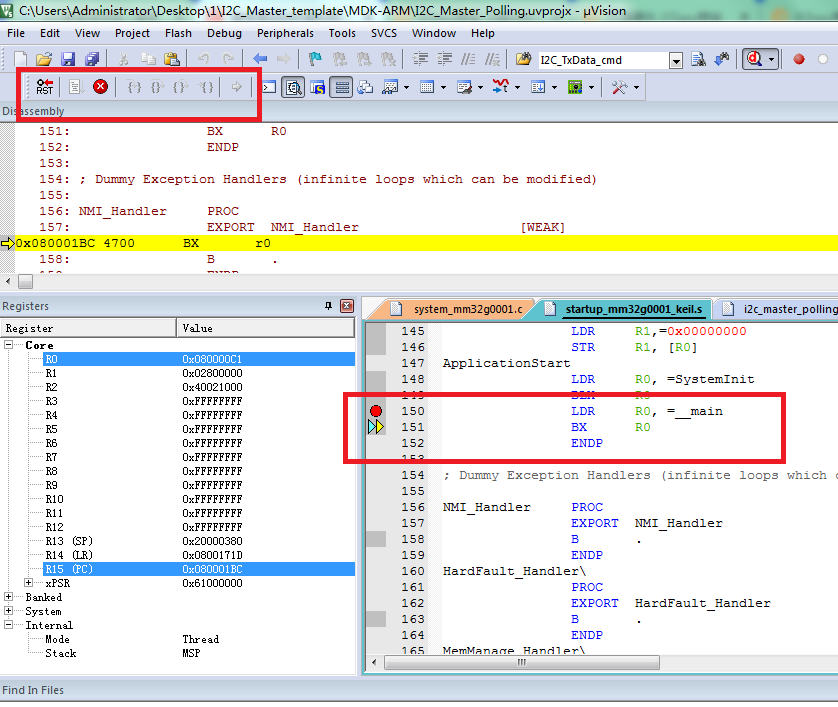838x707 pixels.
Task: Click the editor horizontal scrollbar
Action: pyautogui.click(x=520, y=663)
